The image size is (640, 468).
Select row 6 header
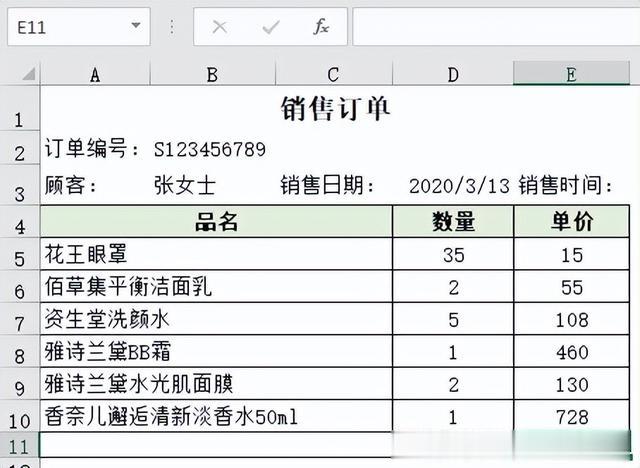[20, 286]
